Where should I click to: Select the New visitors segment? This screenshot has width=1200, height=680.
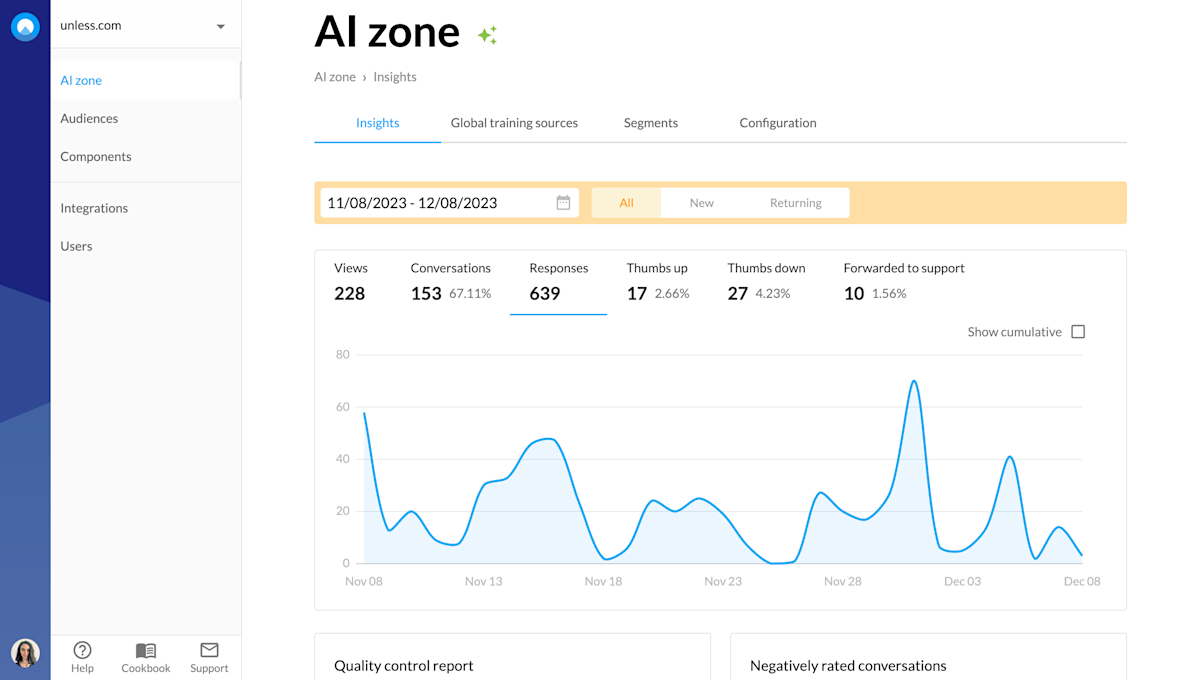(x=702, y=202)
